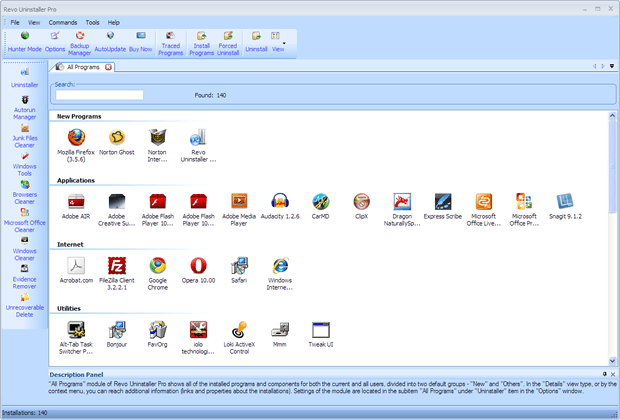Select Audacity 1.2.6 in Applications
This screenshot has height=420, width=620.
[278, 207]
